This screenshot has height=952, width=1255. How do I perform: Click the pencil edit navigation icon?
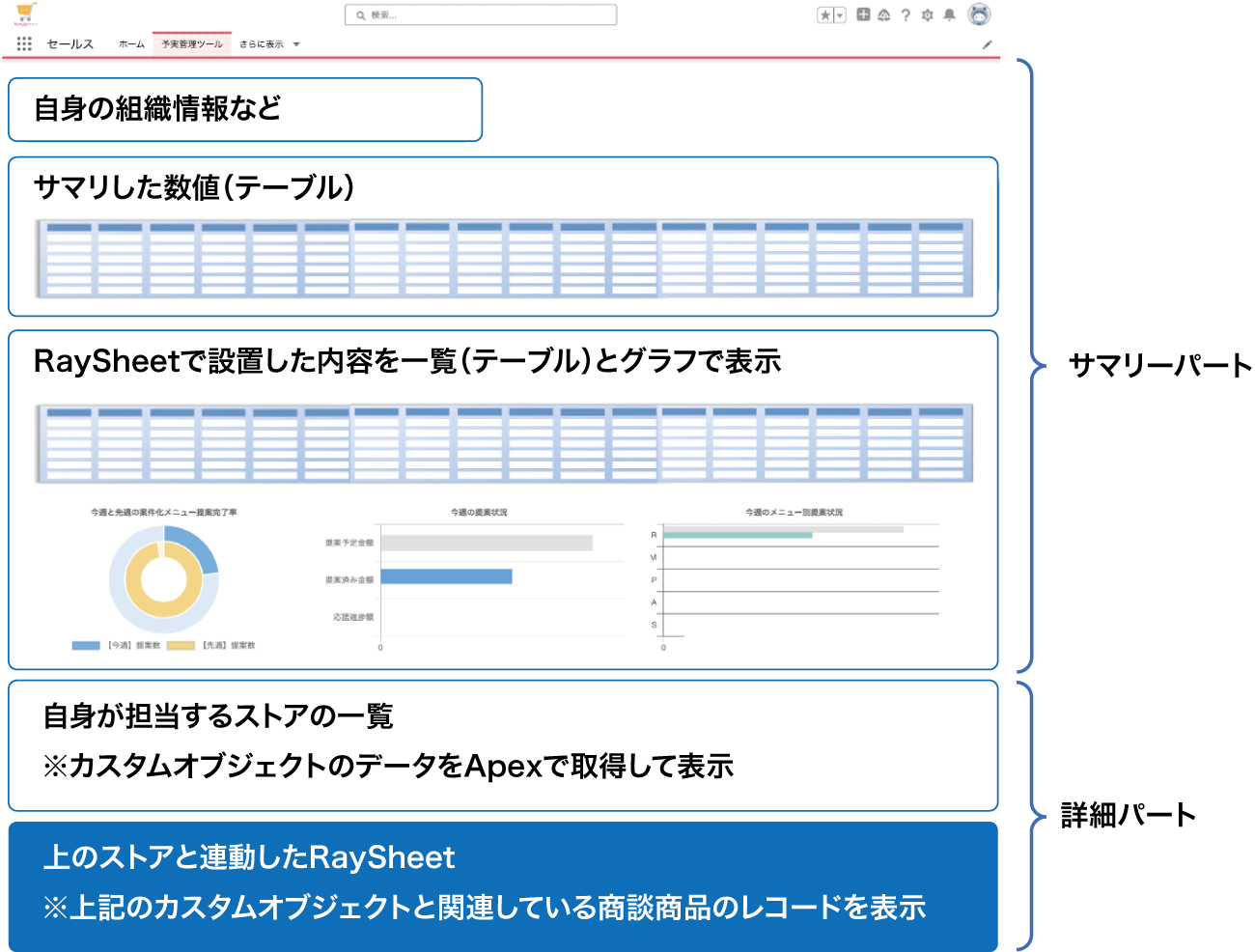[988, 44]
